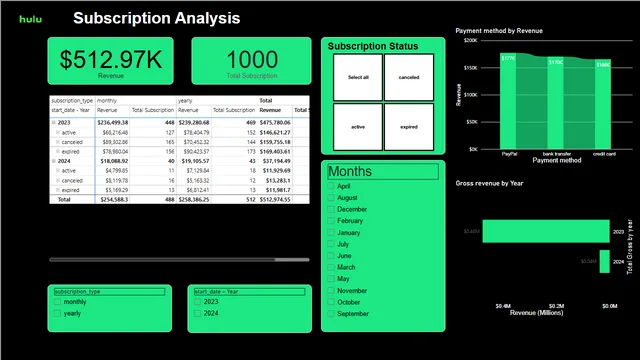Viewport: 640px width, 360px height.
Task: Check the June month checkbox
Action: coord(331,256)
